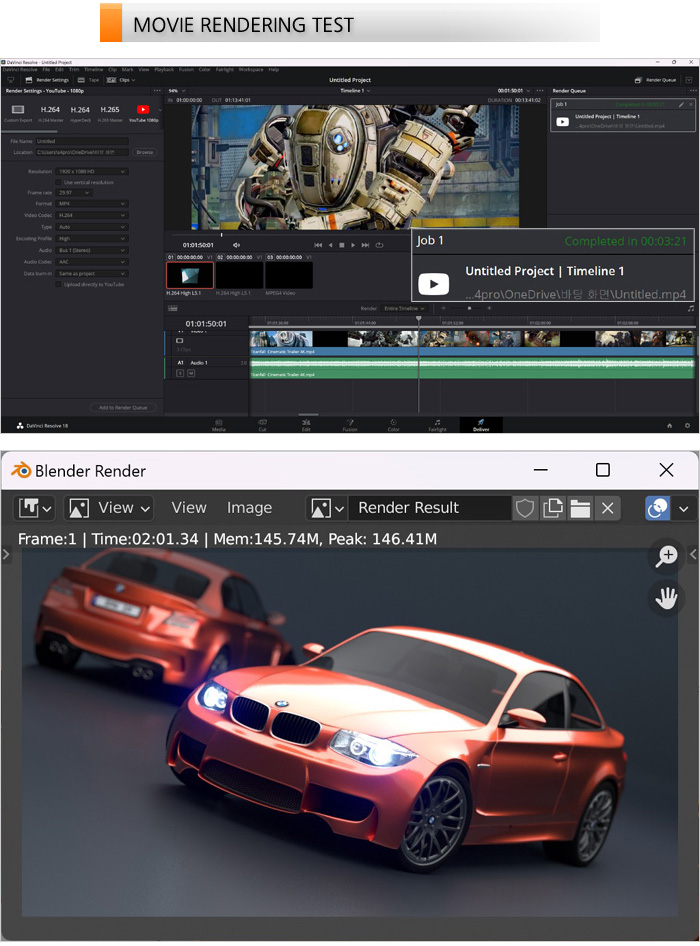Activate Blender hand pan gizmo

[667, 598]
